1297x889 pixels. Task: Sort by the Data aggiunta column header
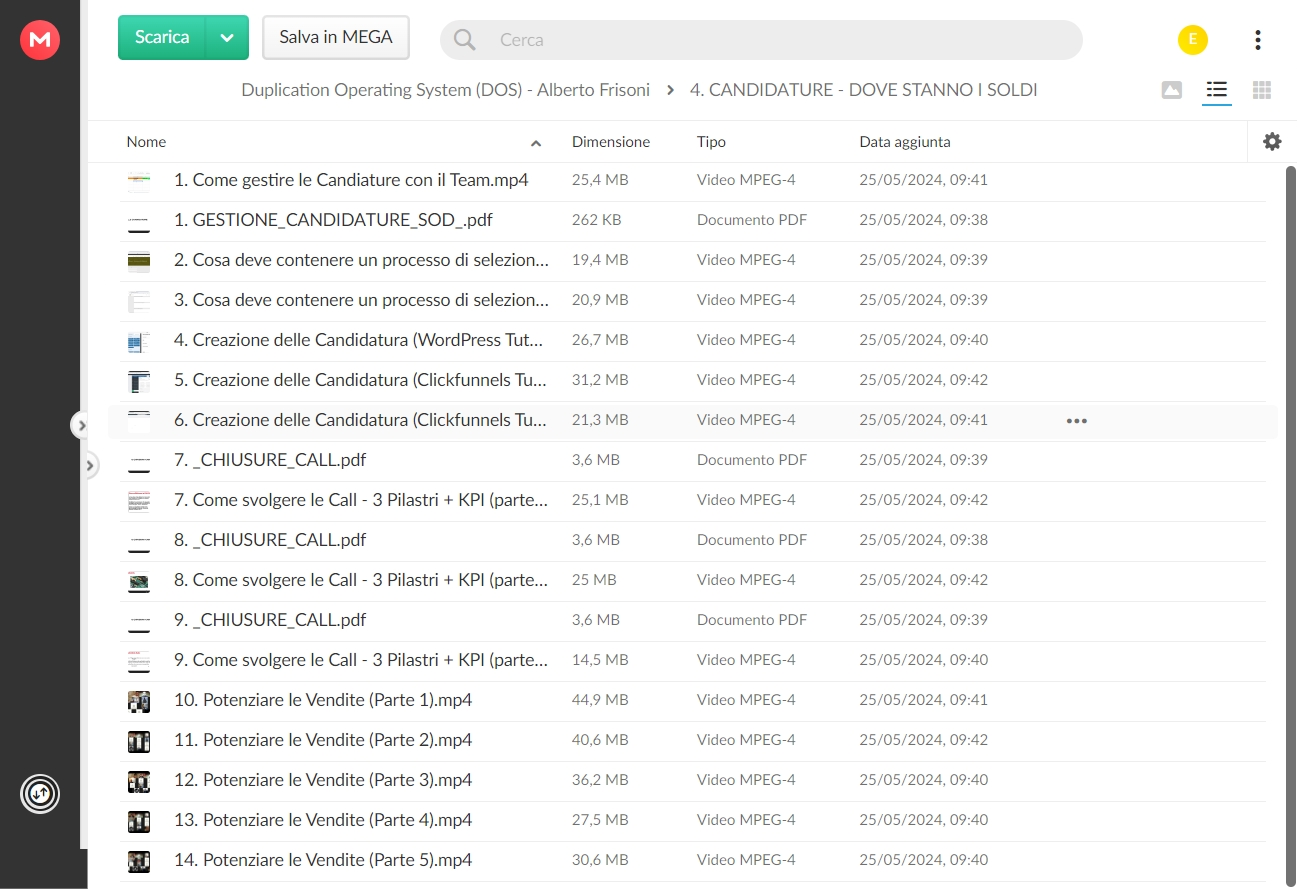click(905, 142)
